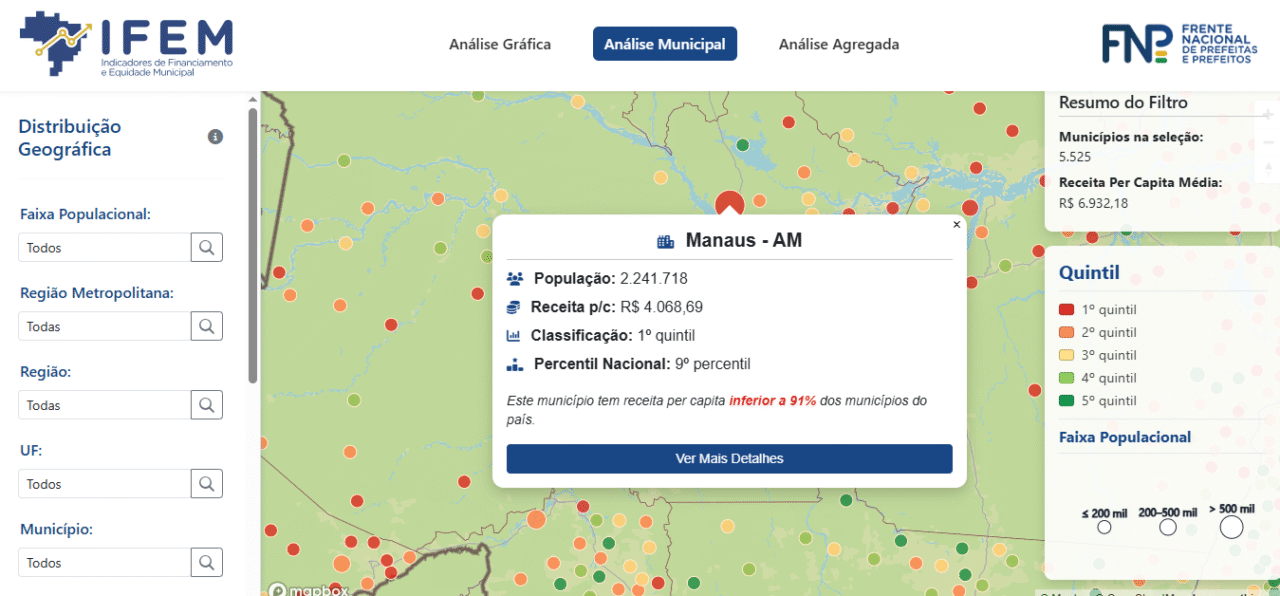Open the Análise Agregada tab
The height and width of the screenshot is (596, 1280).
pyautogui.click(x=838, y=44)
